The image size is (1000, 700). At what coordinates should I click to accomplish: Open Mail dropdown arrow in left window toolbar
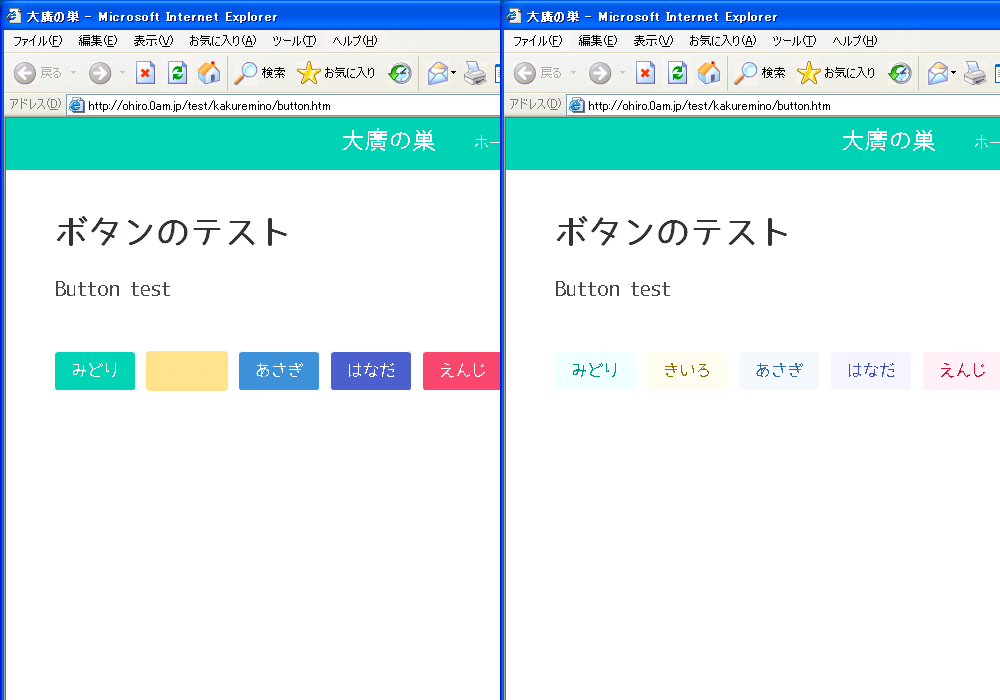[x=453, y=73]
